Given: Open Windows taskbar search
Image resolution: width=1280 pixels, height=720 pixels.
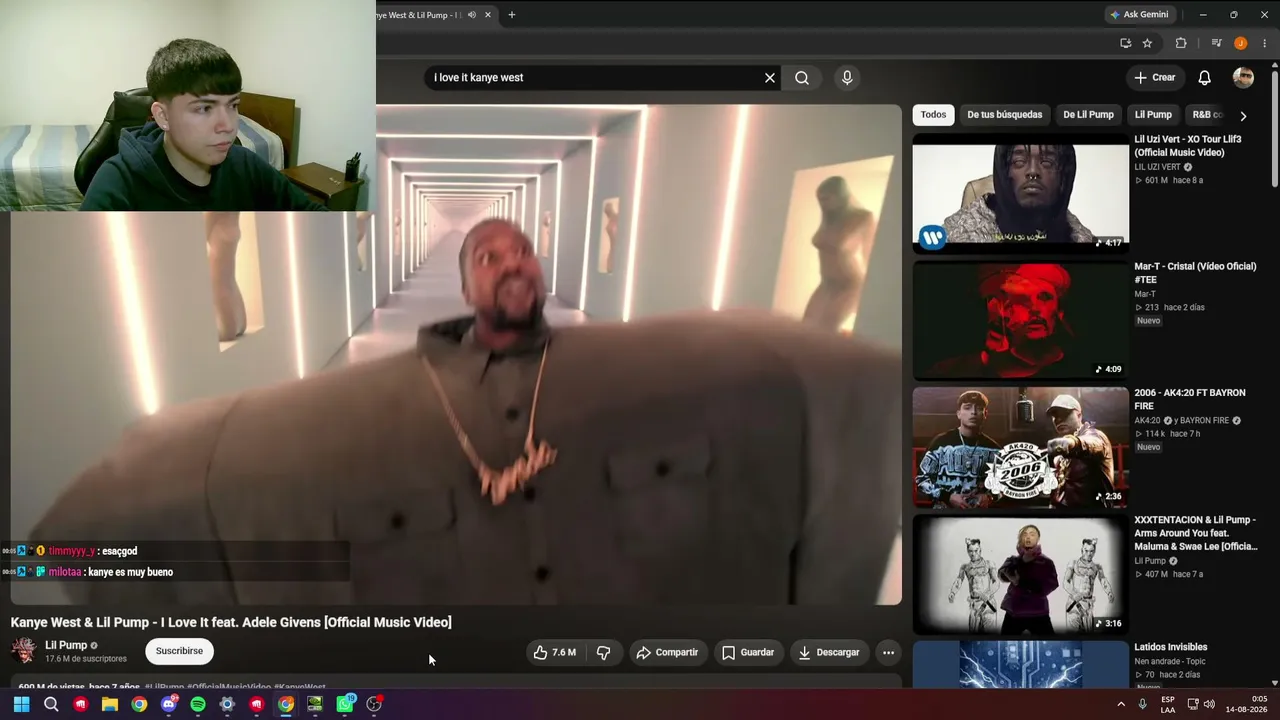Looking at the screenshot, I should point(51,704).
